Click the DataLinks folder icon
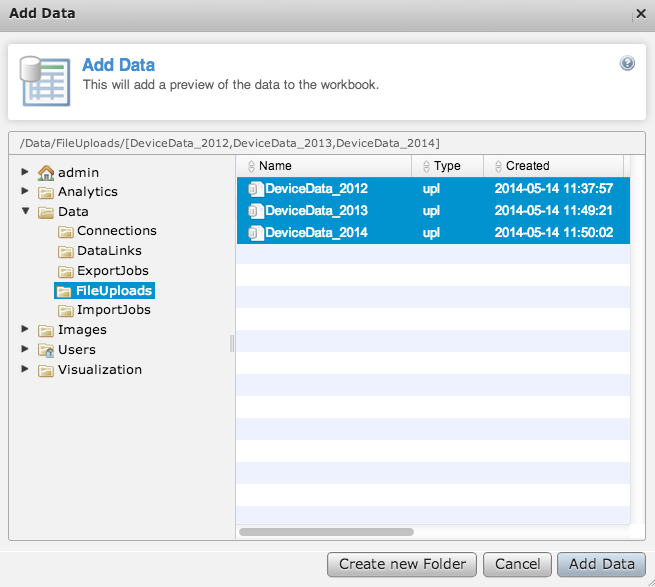655x587 pixels. click(x=65, y=252)
